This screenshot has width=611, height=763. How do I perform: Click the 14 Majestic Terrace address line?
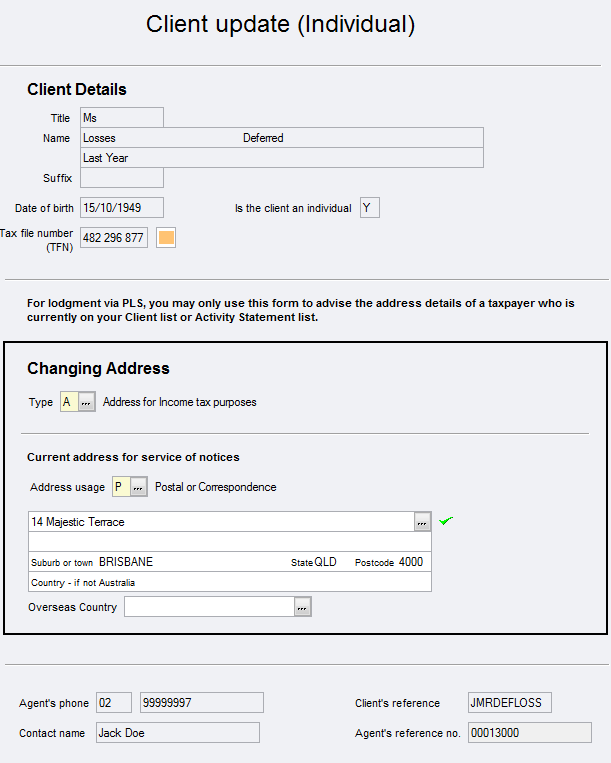[222, 522]
